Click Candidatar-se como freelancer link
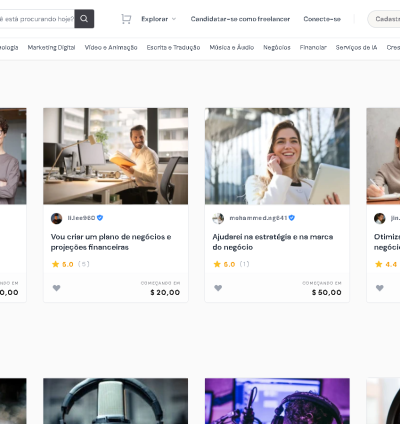 [x=240, y=19]
